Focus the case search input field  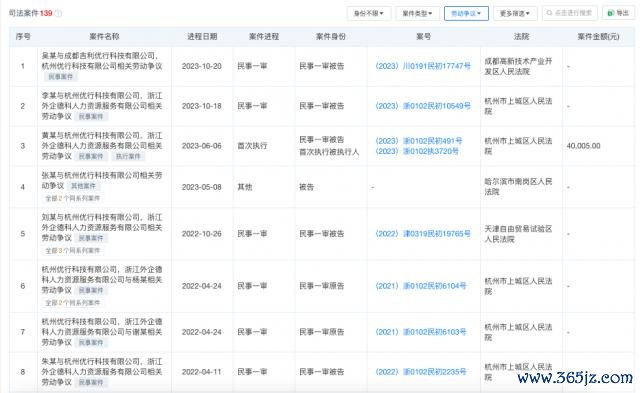(x=570, y=13)
